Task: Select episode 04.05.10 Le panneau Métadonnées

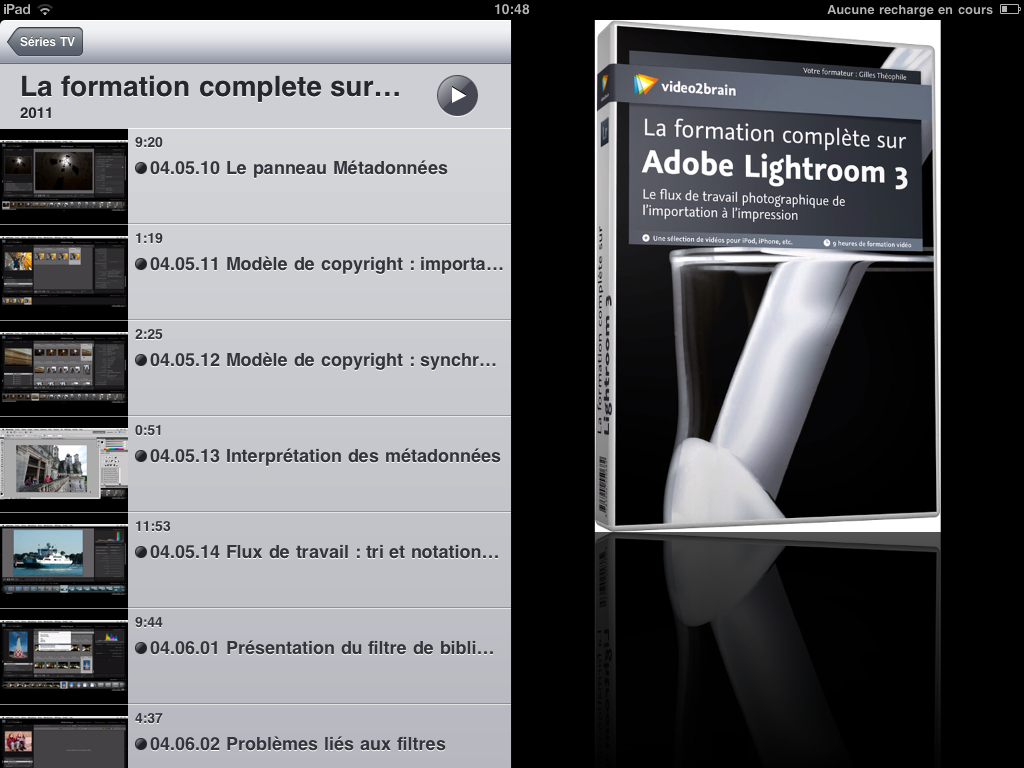Action: pyautogui.click(x=255, y=176)
